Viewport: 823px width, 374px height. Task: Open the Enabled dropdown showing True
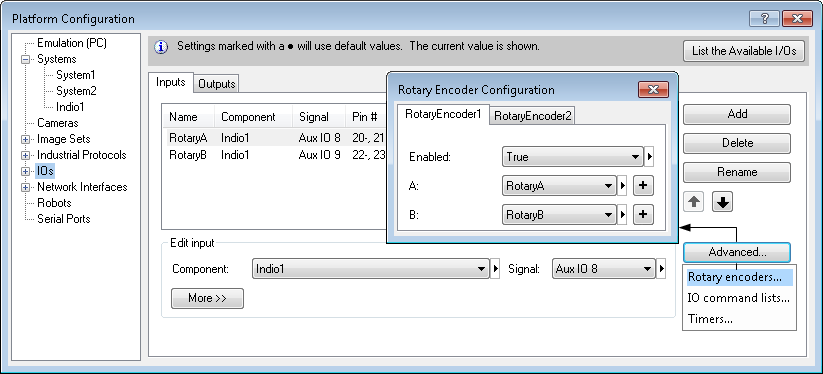pos(573,156)
